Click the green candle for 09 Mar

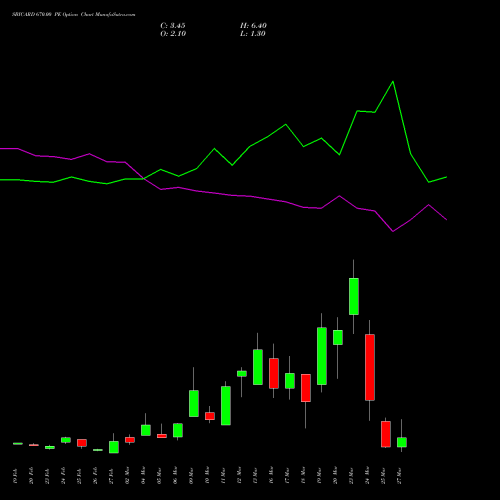194,403
